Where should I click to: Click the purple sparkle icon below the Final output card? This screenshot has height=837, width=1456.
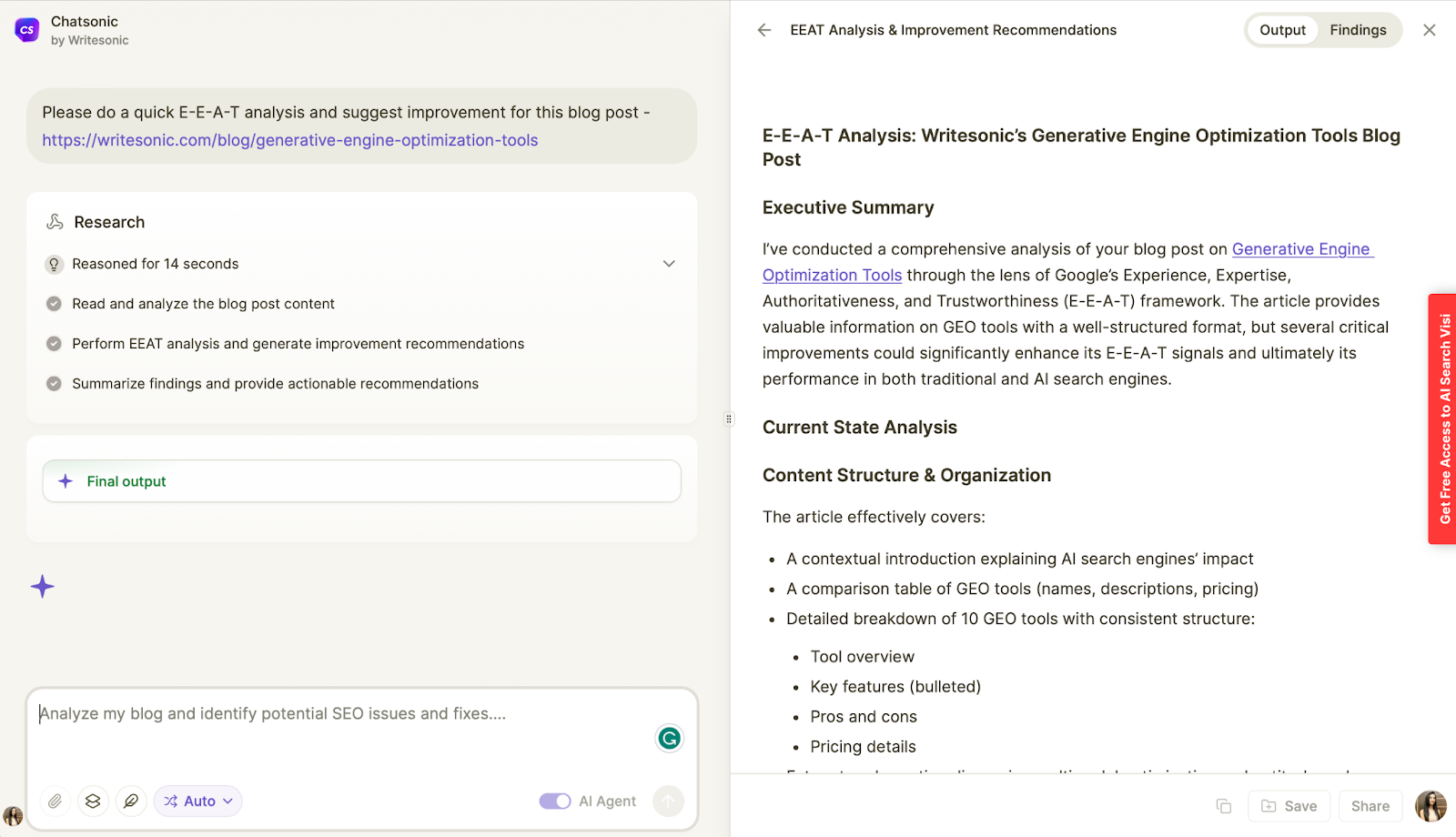tap(43, 587)
